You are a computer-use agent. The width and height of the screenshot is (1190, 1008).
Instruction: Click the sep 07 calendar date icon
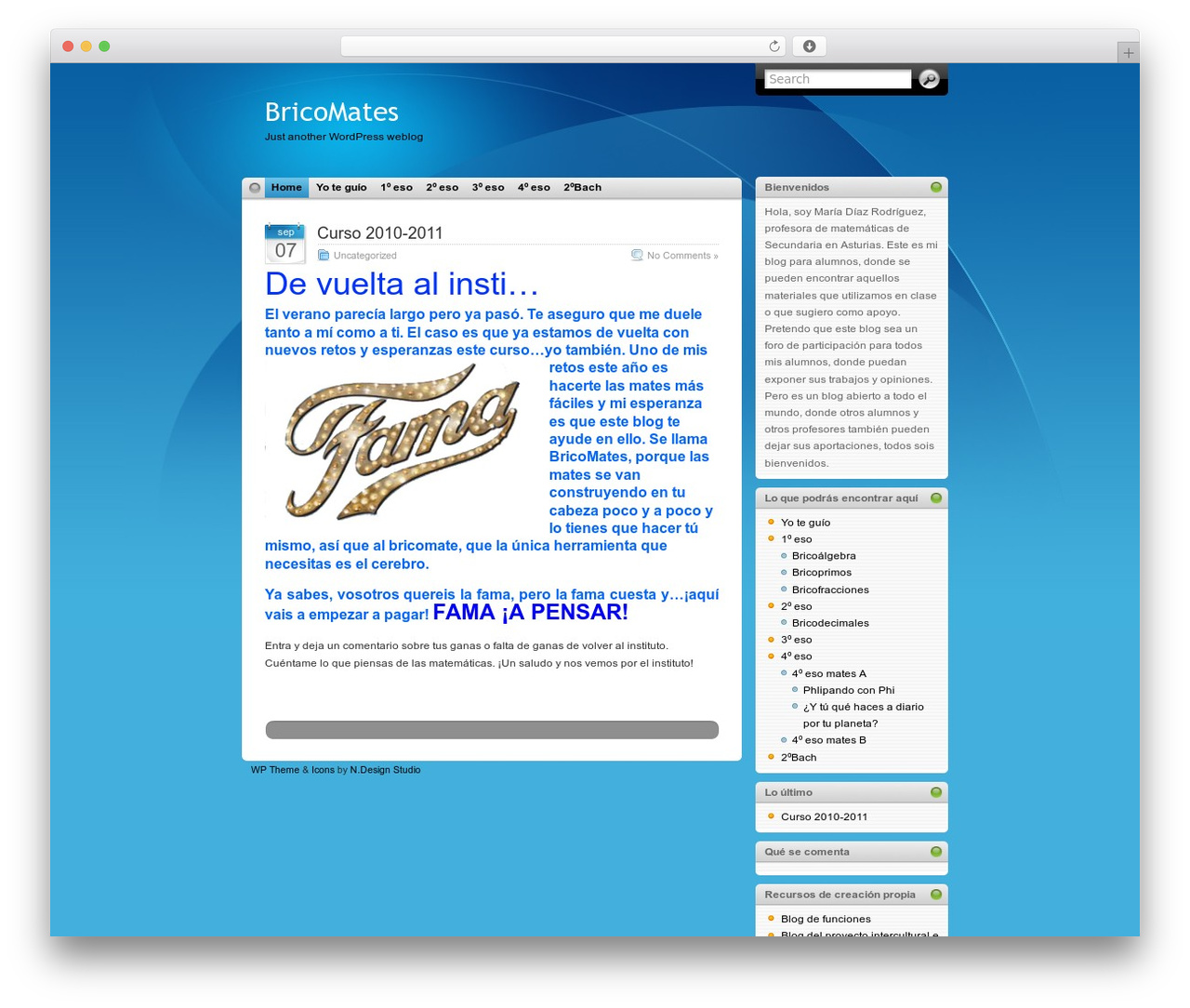point(285,244)
